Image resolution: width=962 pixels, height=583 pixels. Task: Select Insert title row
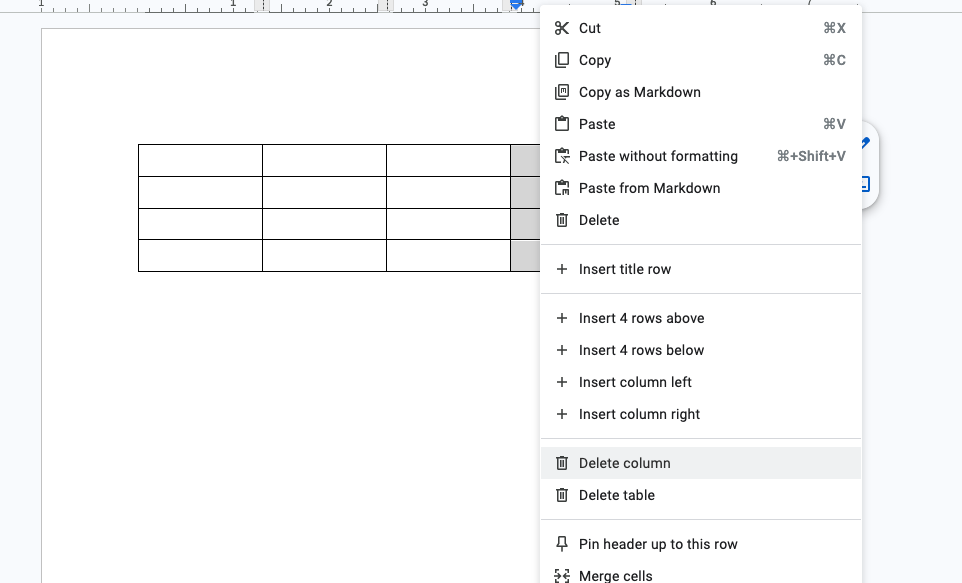[x=624, y=269]
